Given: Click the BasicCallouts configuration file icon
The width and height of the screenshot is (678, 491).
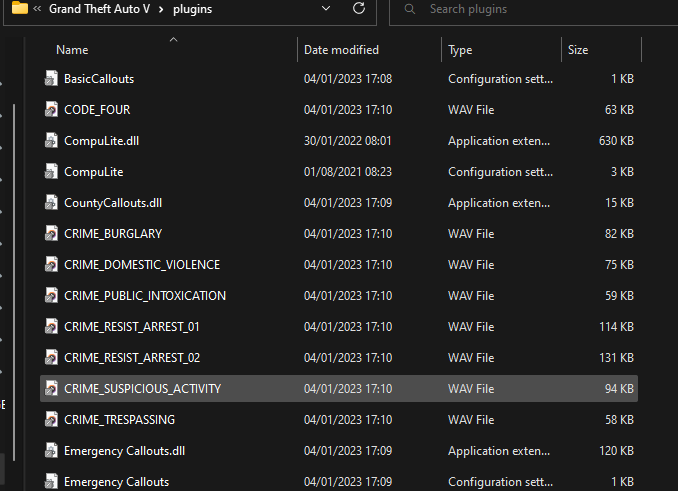Looking at the screenshot, I should (x=52, y=79).
